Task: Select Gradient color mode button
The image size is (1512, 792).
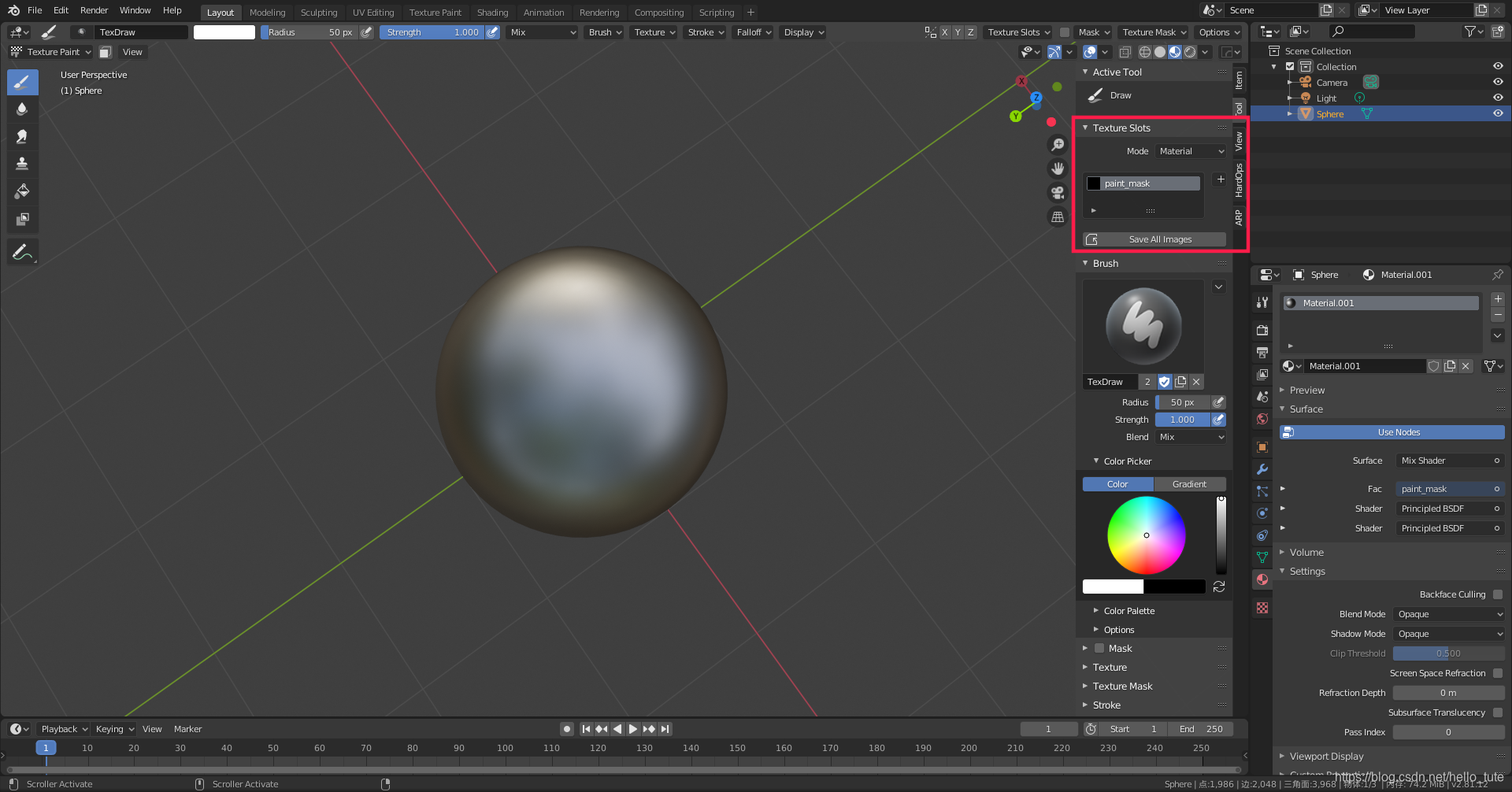Action: [x=1189, y=484]
